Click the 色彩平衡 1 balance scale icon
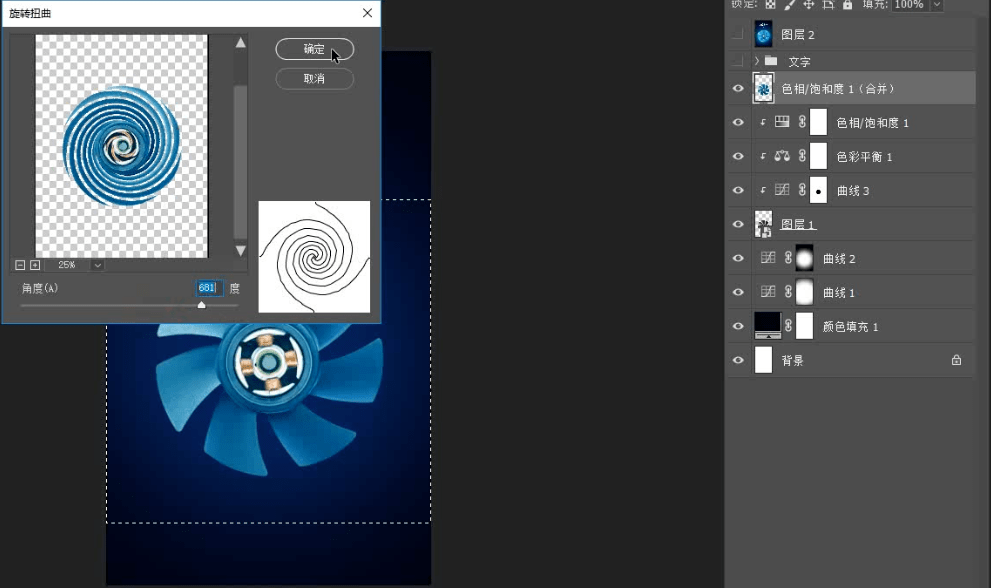 pyautogui.click(x=782, y=157)
